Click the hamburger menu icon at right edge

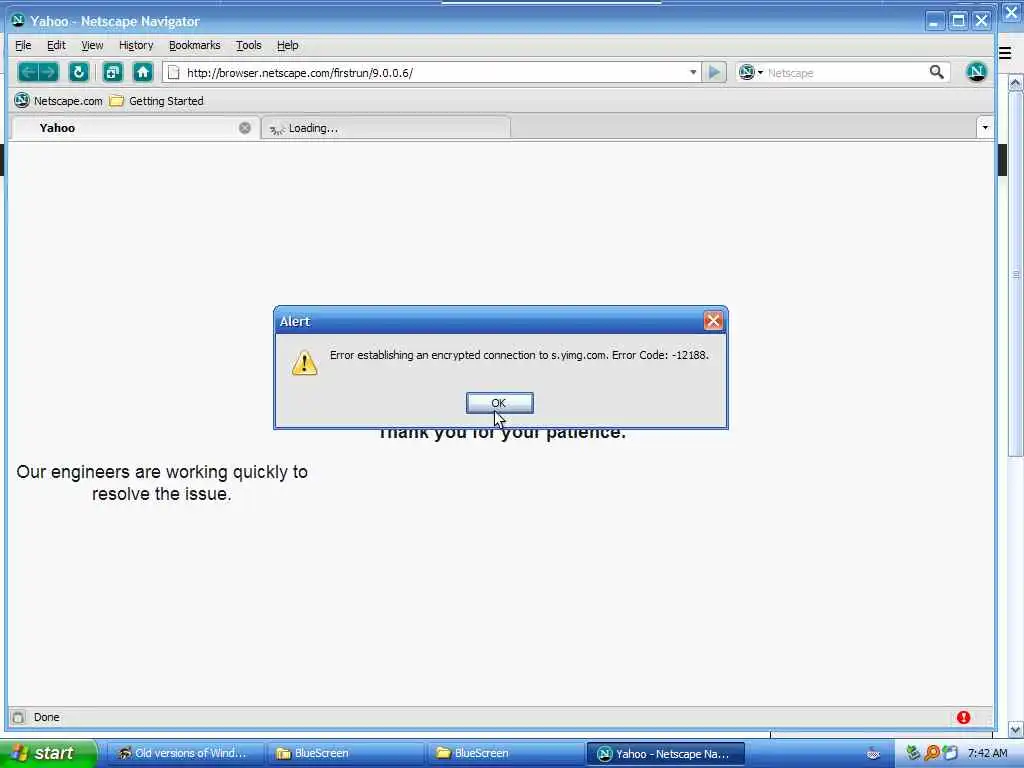(x=1005, y=53)
